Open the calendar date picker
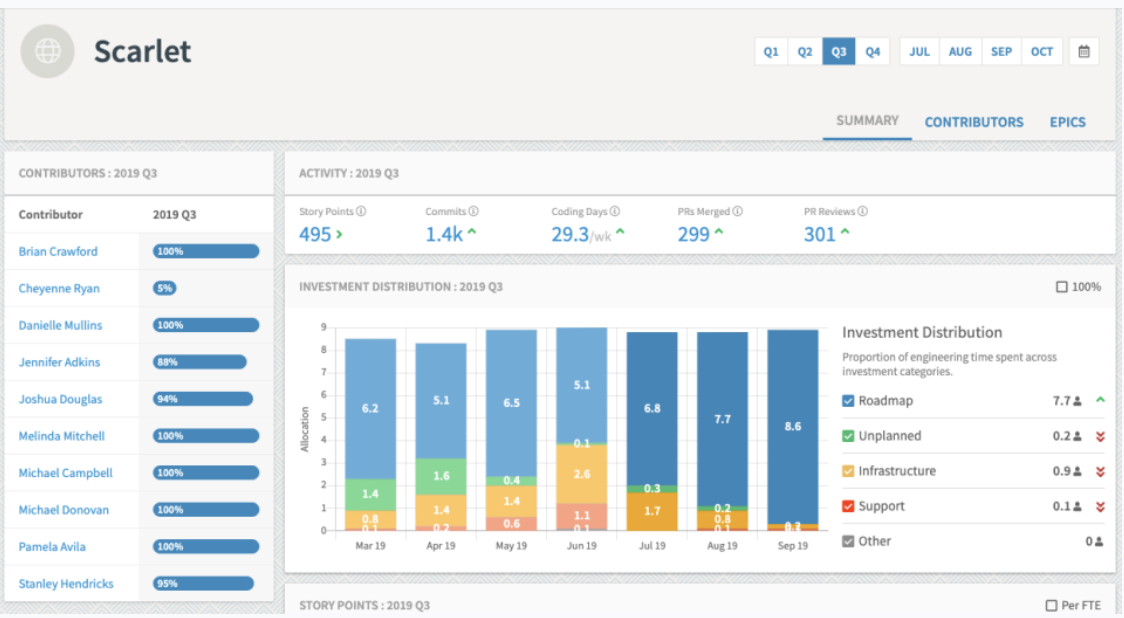 pyautogui.click(x=1084, y=50)
